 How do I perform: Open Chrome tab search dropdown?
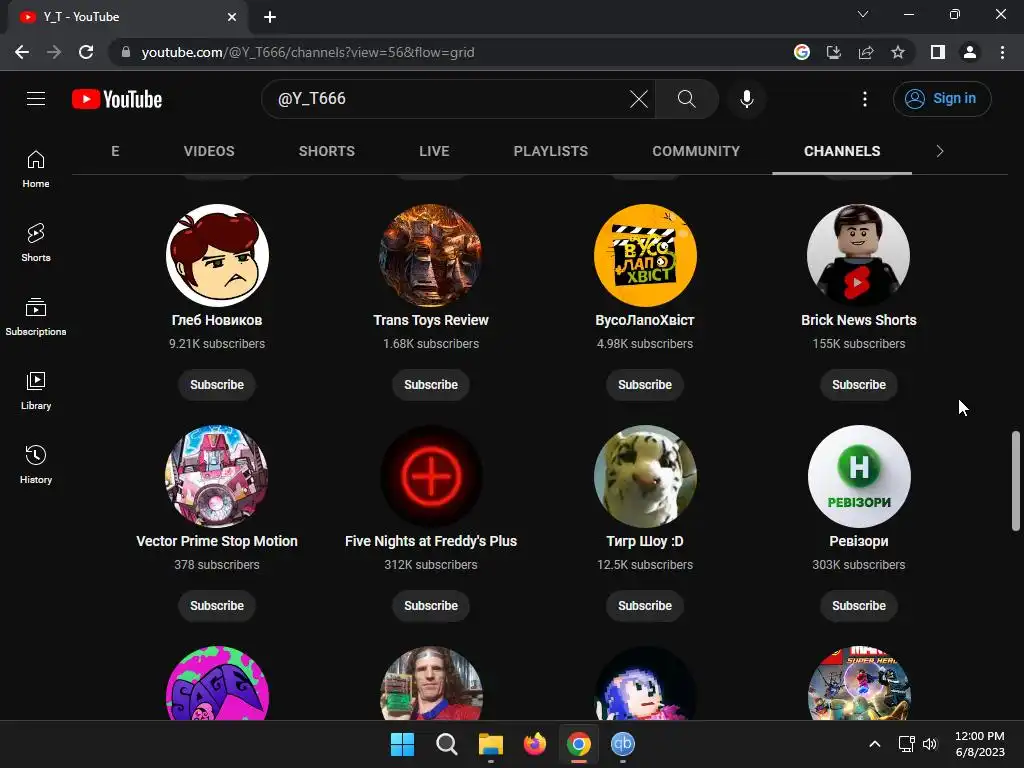click(x=863, y=14)
